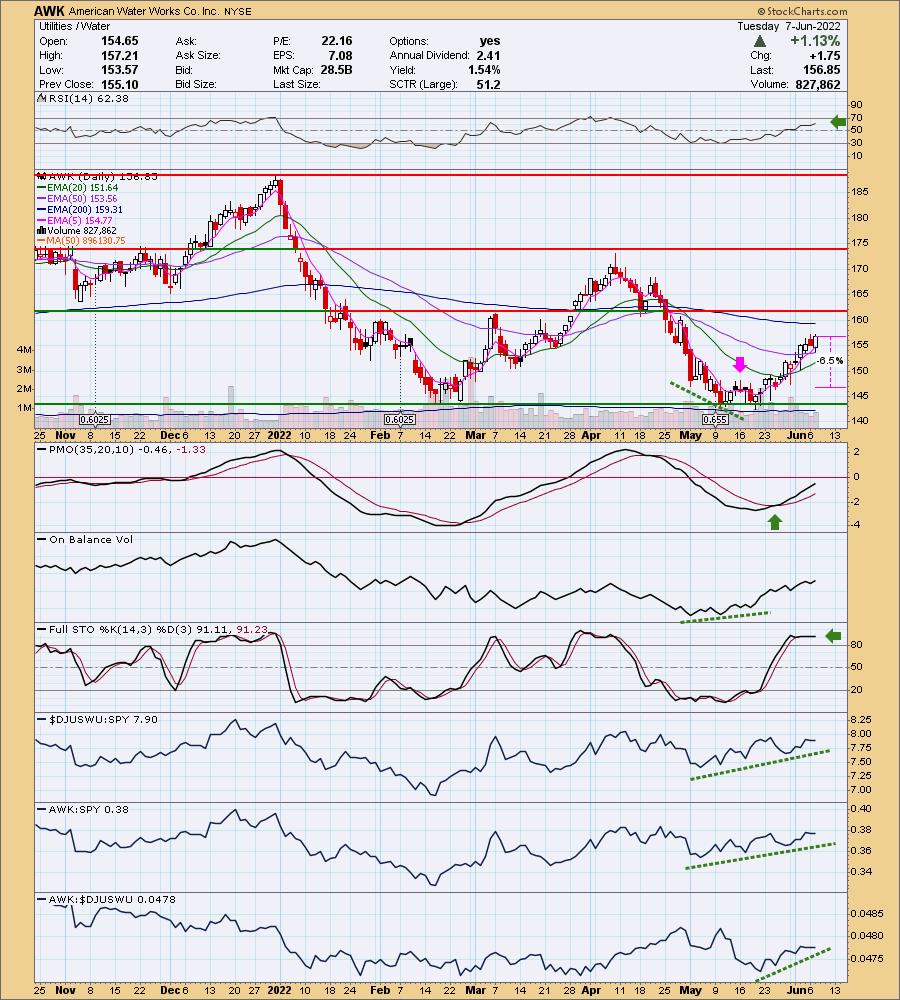Select the RSI(14) 62.38 indicator label
Viewport: 900px width, 1000px height.
82,98
